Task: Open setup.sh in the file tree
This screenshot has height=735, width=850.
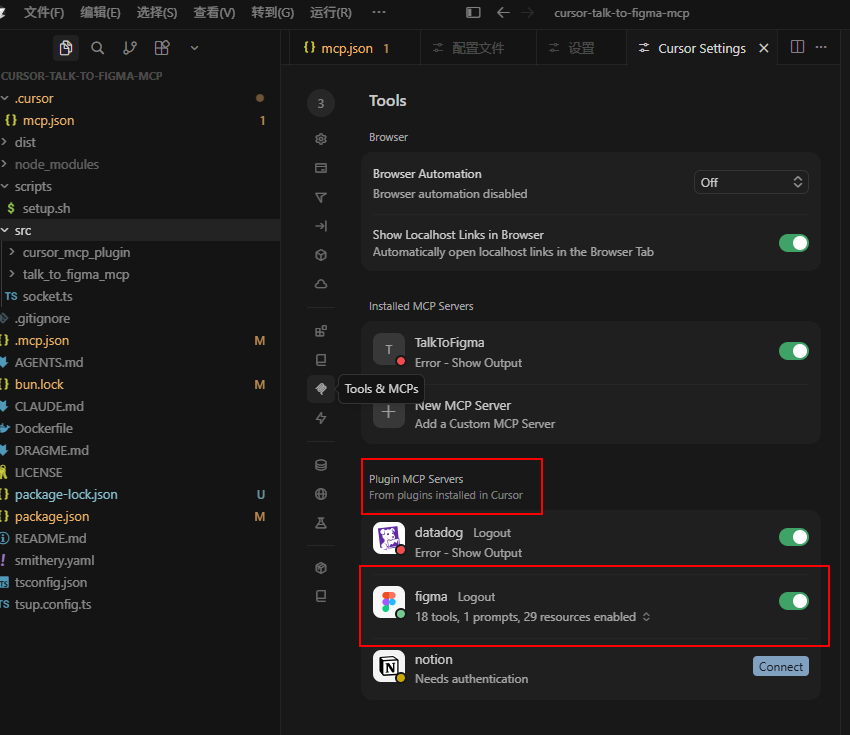Action: (140, 209)
